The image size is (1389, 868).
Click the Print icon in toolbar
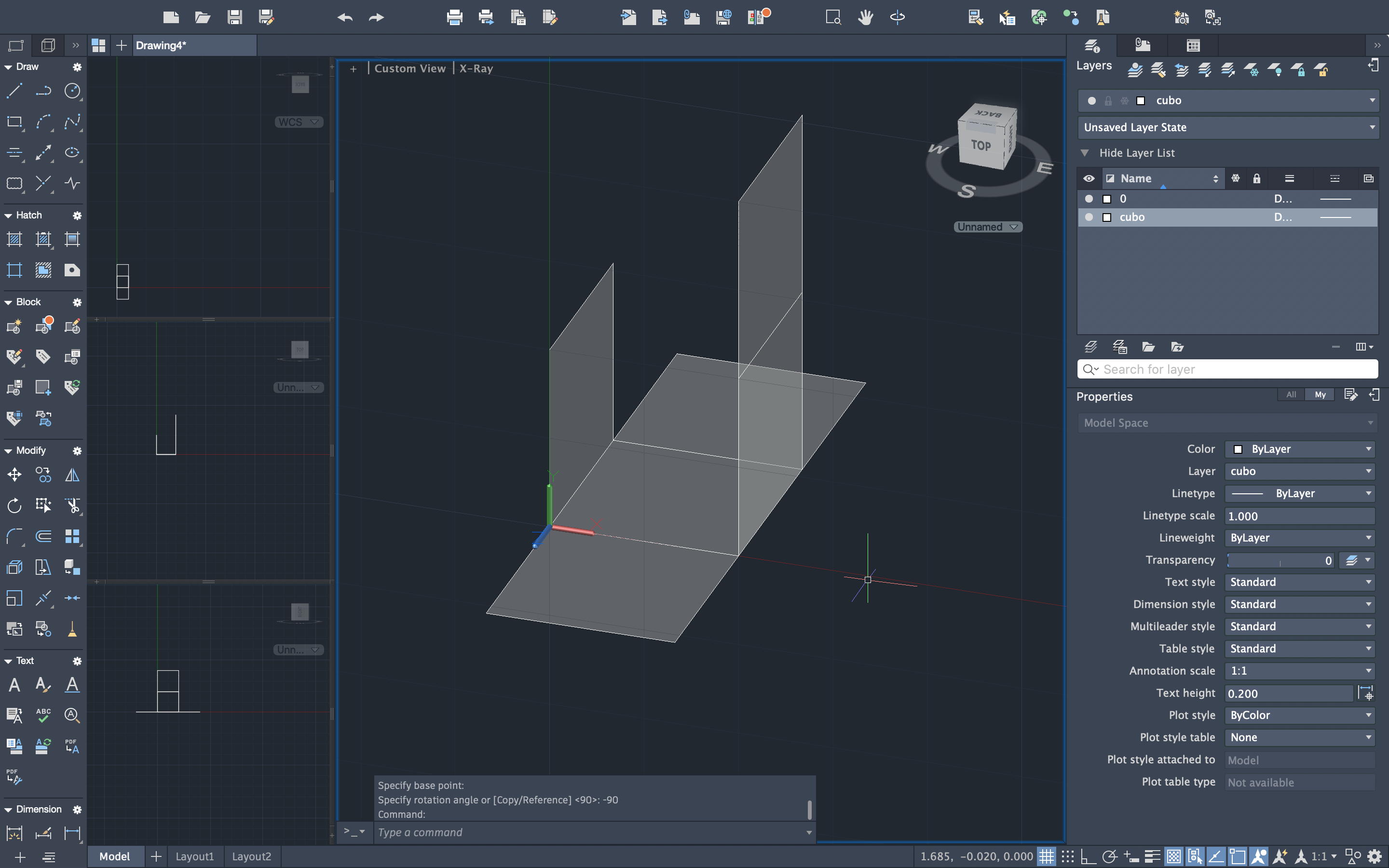point(454,17)
